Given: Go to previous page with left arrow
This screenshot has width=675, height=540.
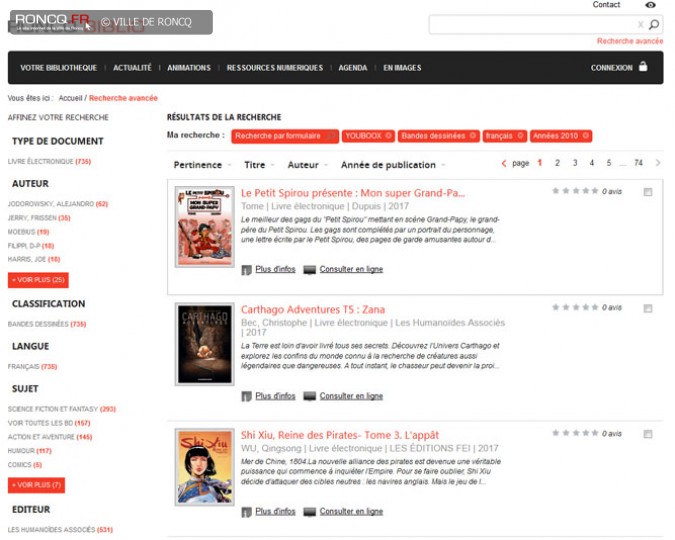Looking at the screenshot, I should pos(504,163).
